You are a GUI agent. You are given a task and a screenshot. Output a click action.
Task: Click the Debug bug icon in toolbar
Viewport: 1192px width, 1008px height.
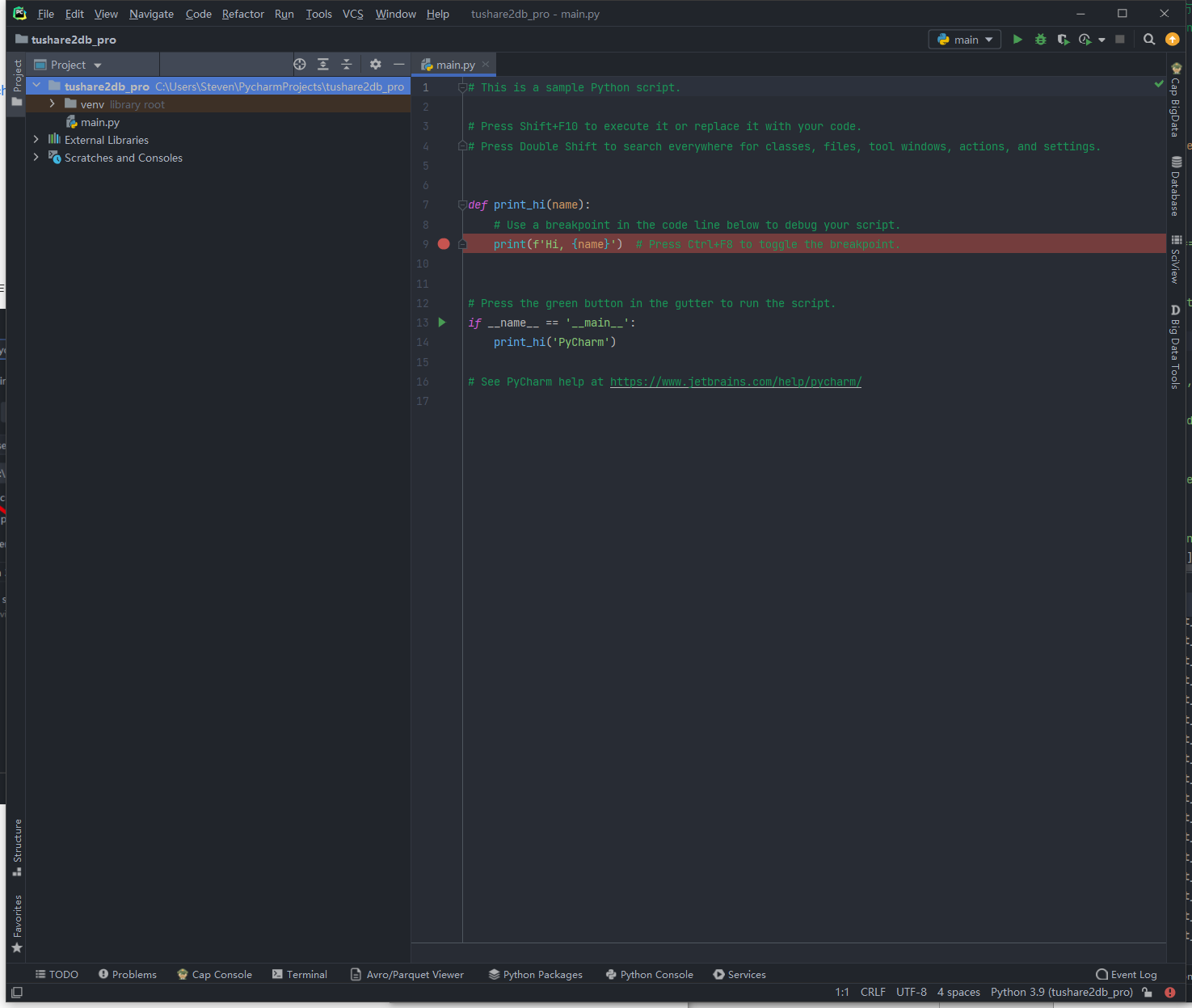point(1041,40)
